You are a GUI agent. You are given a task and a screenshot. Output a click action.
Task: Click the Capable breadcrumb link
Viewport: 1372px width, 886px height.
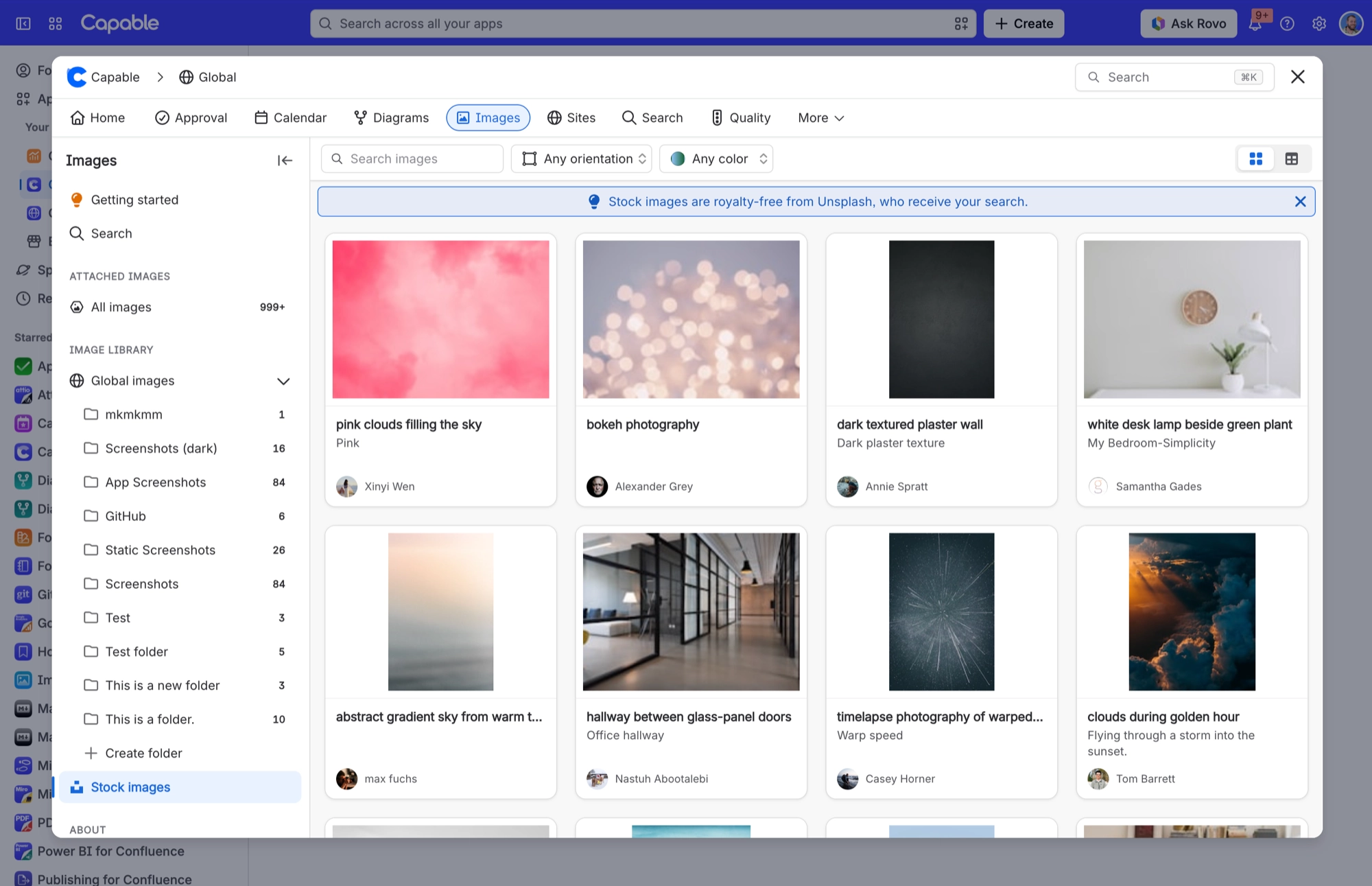104,78
